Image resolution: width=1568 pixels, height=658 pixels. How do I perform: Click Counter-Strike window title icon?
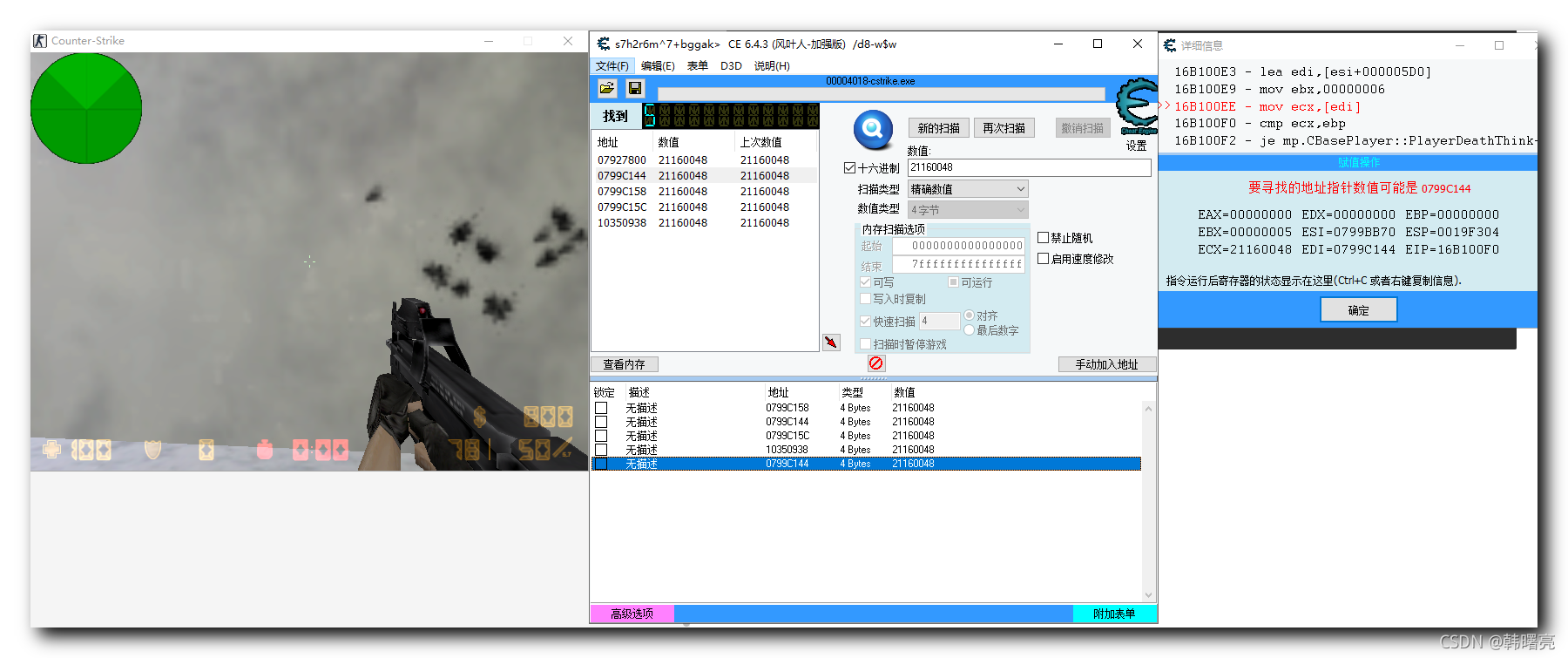tap(40, 41)
